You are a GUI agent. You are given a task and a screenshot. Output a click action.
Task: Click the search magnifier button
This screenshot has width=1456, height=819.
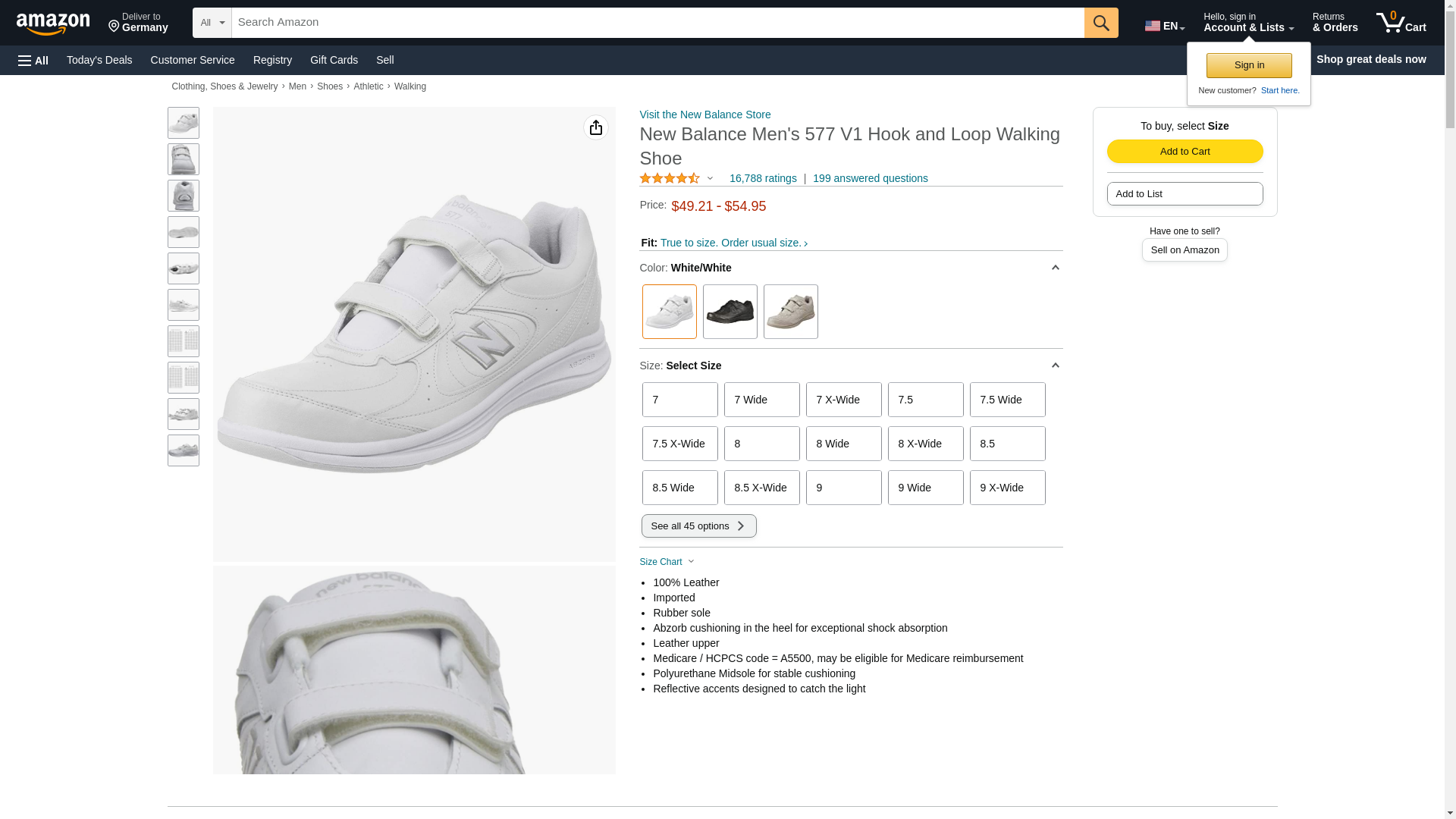tap(1101, 23)
